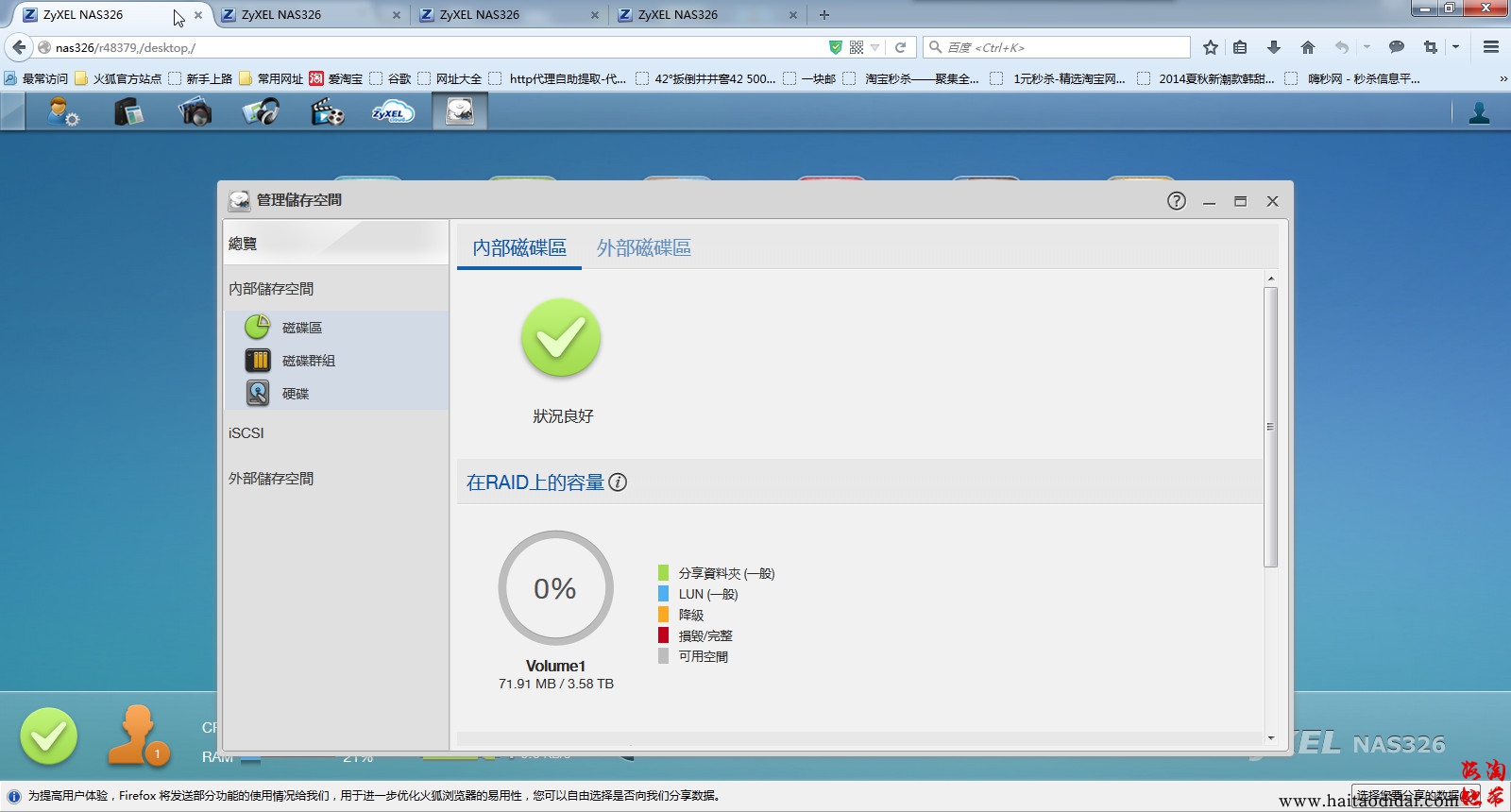Expand the 外部儲存空間 section
1511x812 pixels.
point(271,479)
